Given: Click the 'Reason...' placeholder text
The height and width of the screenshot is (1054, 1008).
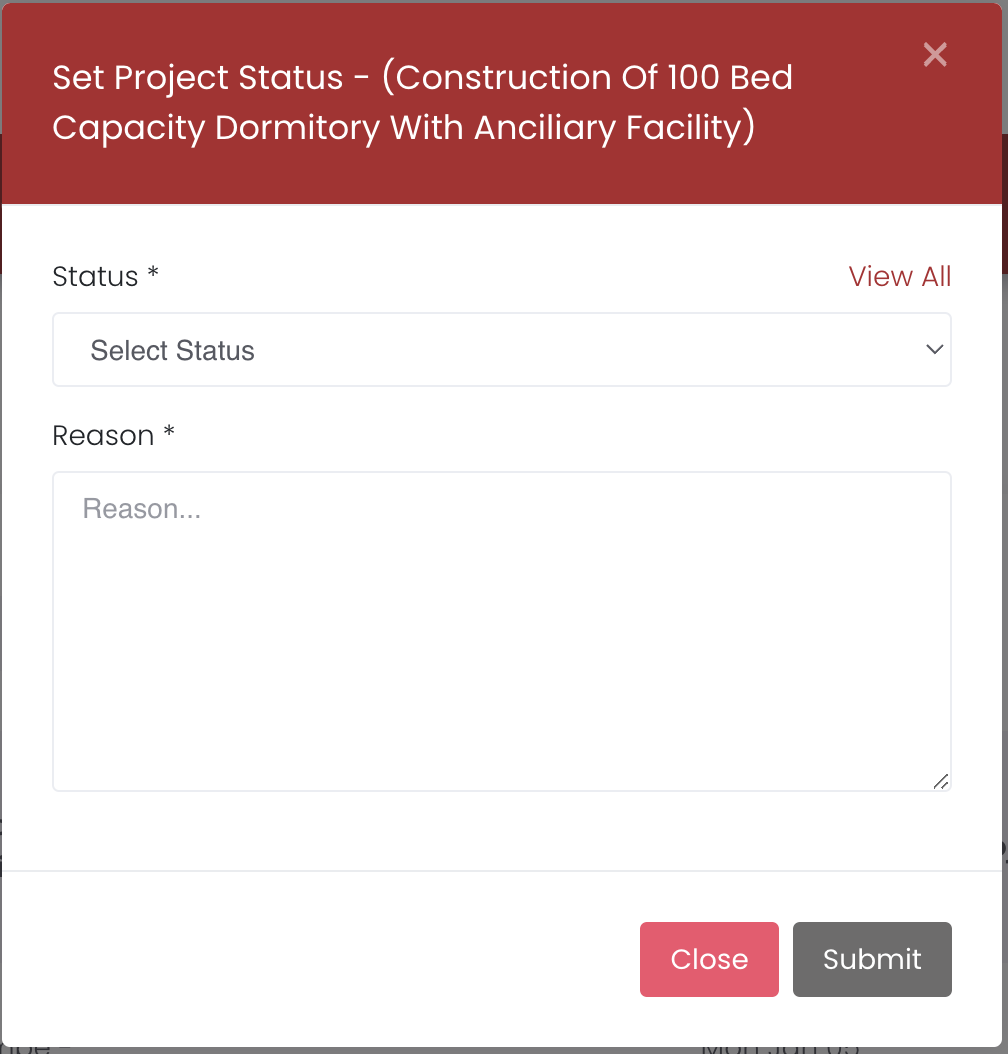Looking at the screenshot, I should 142,509.
